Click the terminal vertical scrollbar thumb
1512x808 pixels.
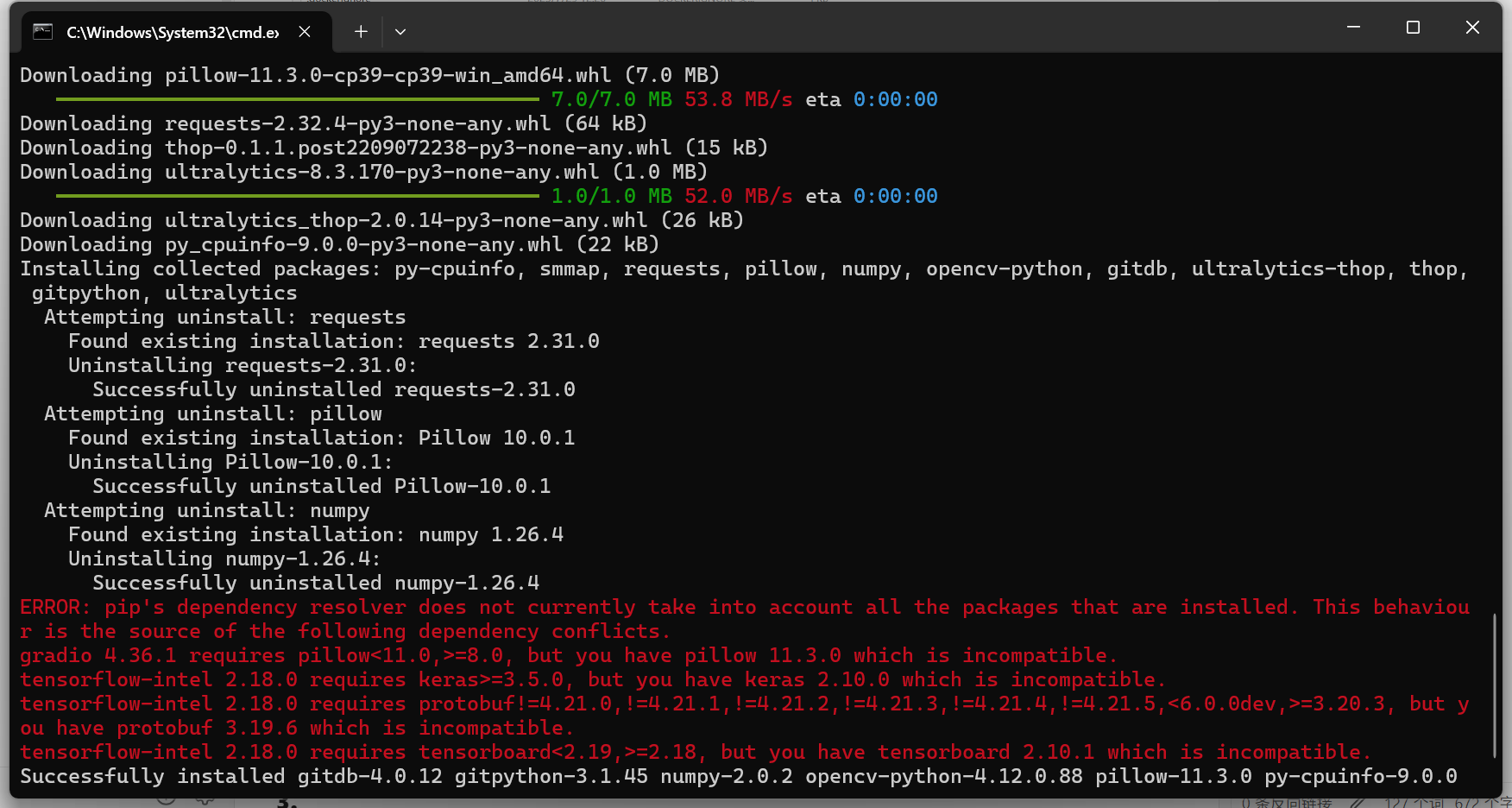pos(1496,685)
